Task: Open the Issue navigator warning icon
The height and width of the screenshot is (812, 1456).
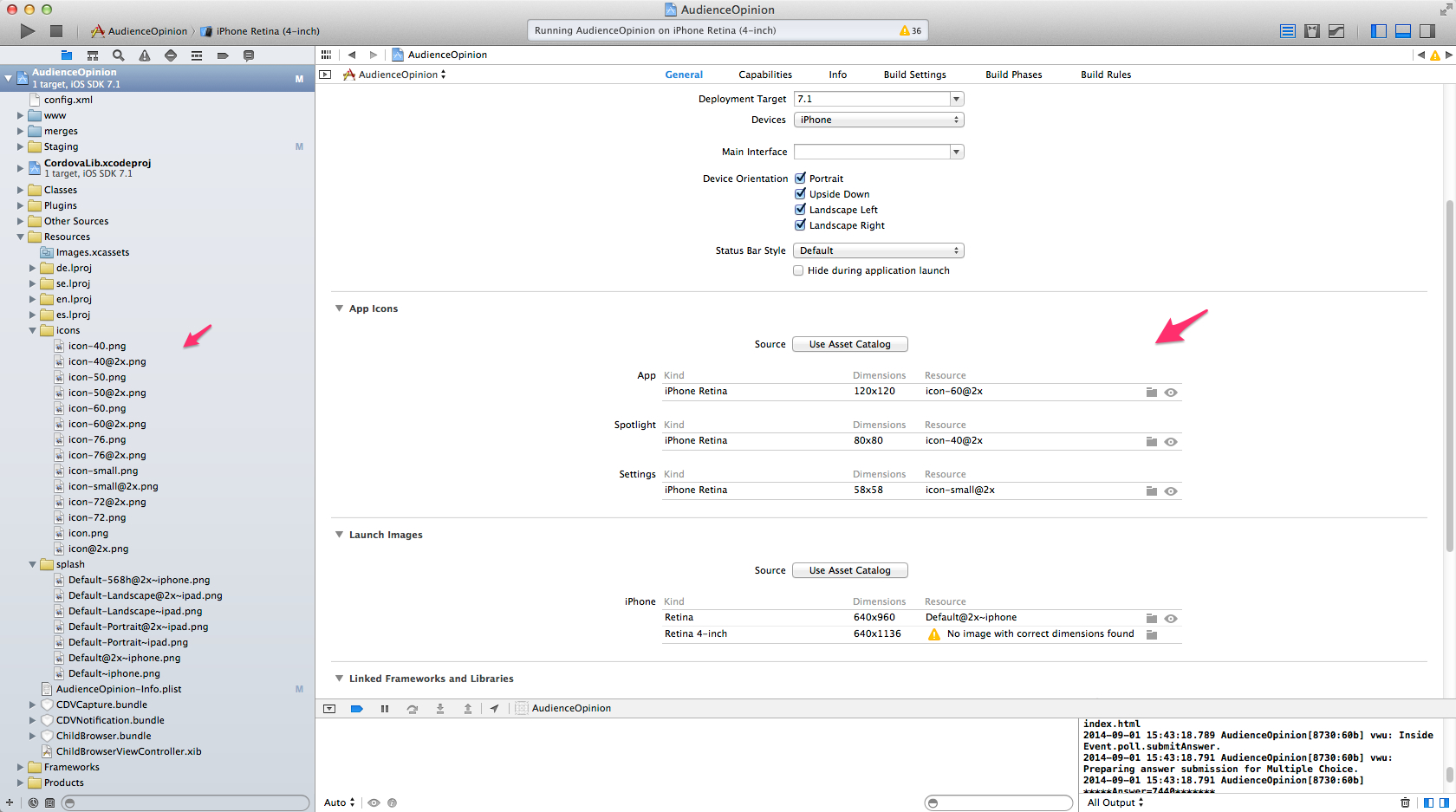Action: 145,55
